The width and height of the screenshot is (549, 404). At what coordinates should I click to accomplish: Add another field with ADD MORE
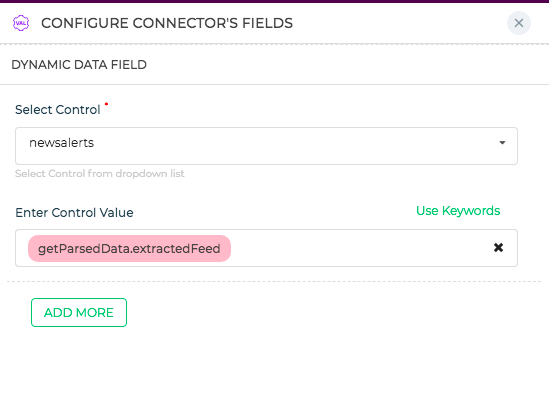[x=79, y=312]
